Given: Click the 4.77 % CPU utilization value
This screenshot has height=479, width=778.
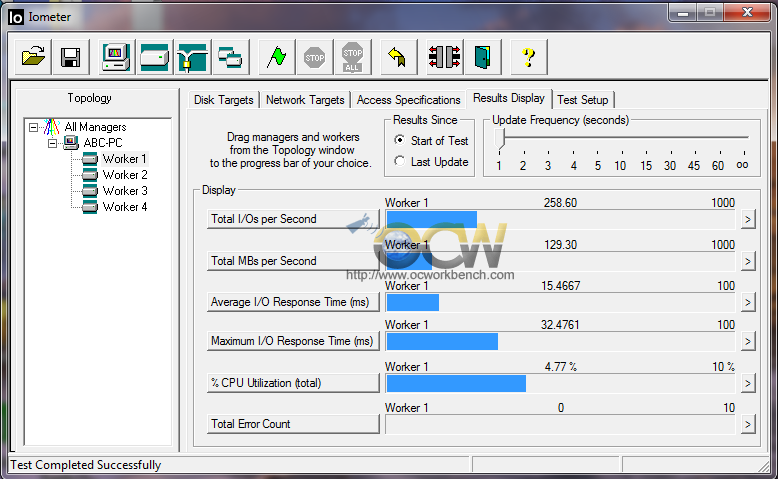Looking at the screenshot, I should (561, 367).
